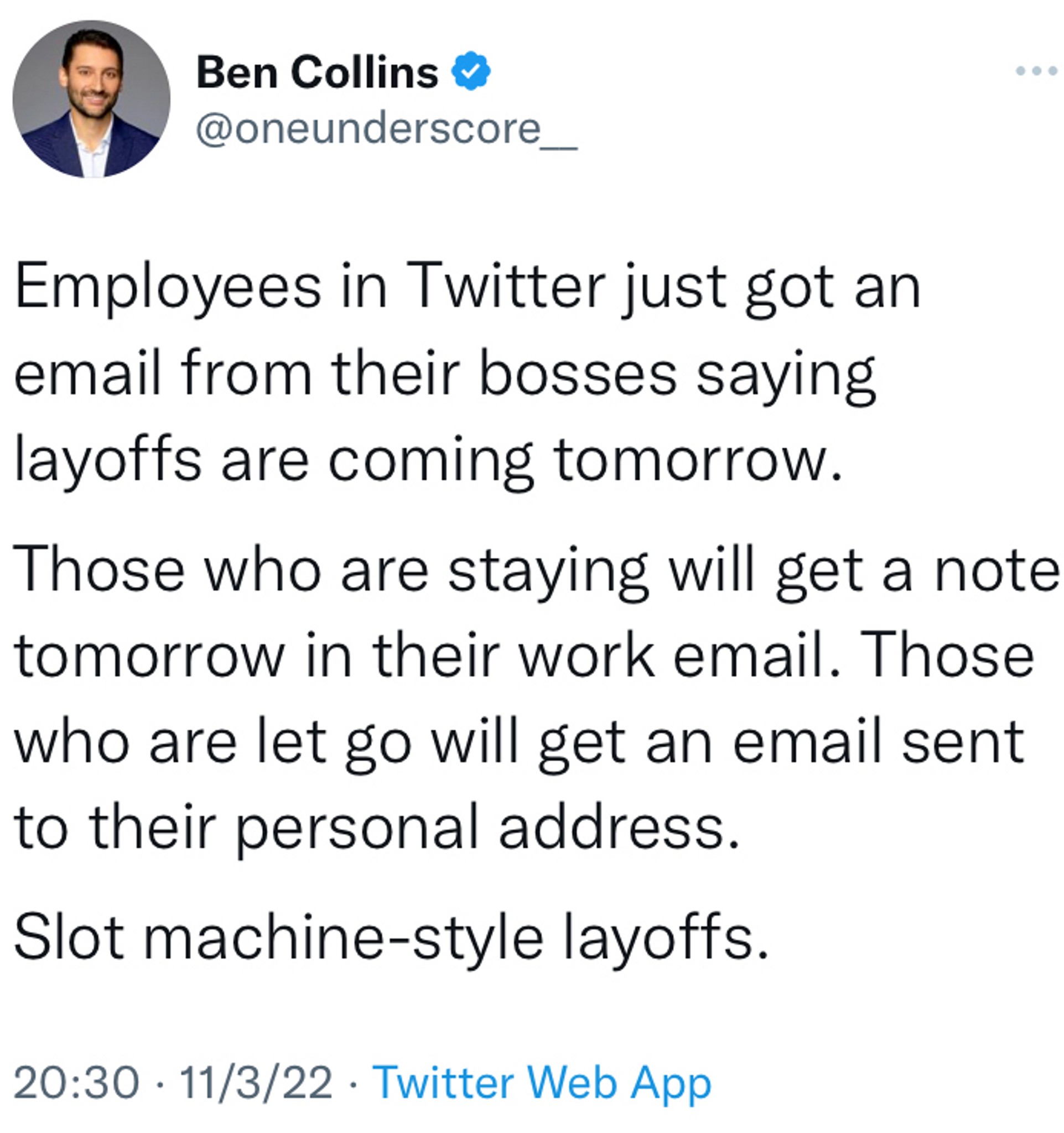Open the tweet author's profile picture

pyautogui.click(x=91, y=99)
